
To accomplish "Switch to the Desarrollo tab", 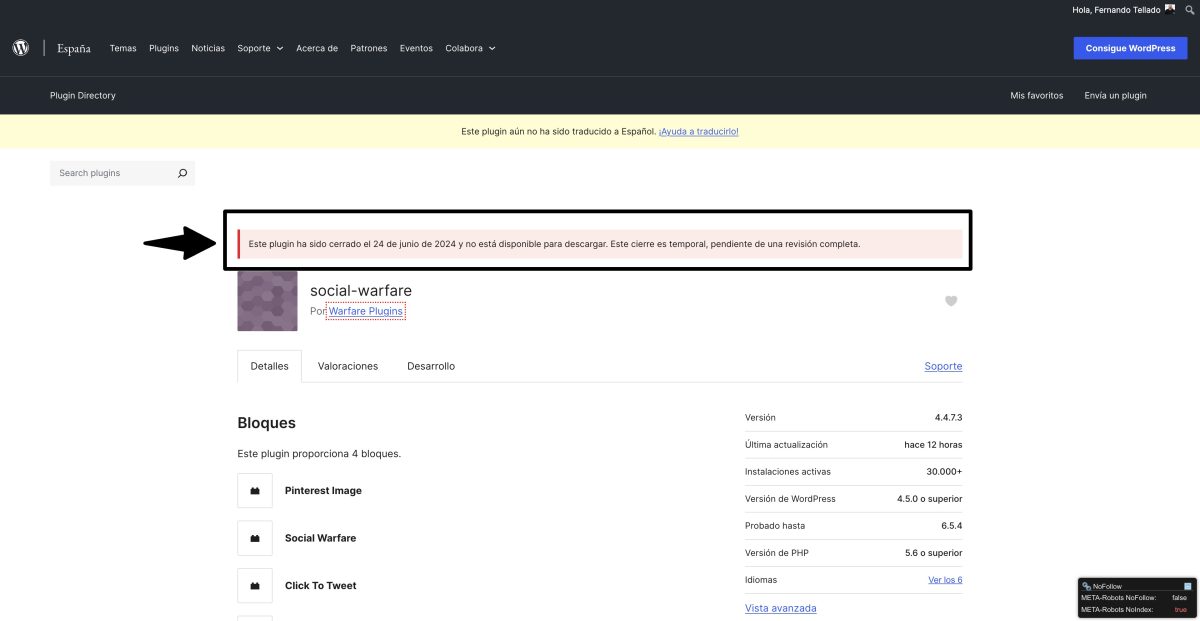I will 430,365.
